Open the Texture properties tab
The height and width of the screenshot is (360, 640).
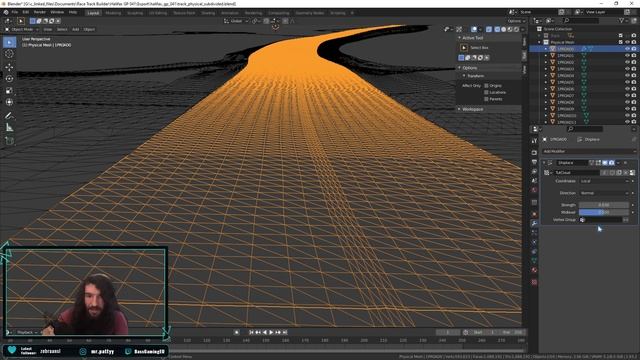(x=534, y=282)
